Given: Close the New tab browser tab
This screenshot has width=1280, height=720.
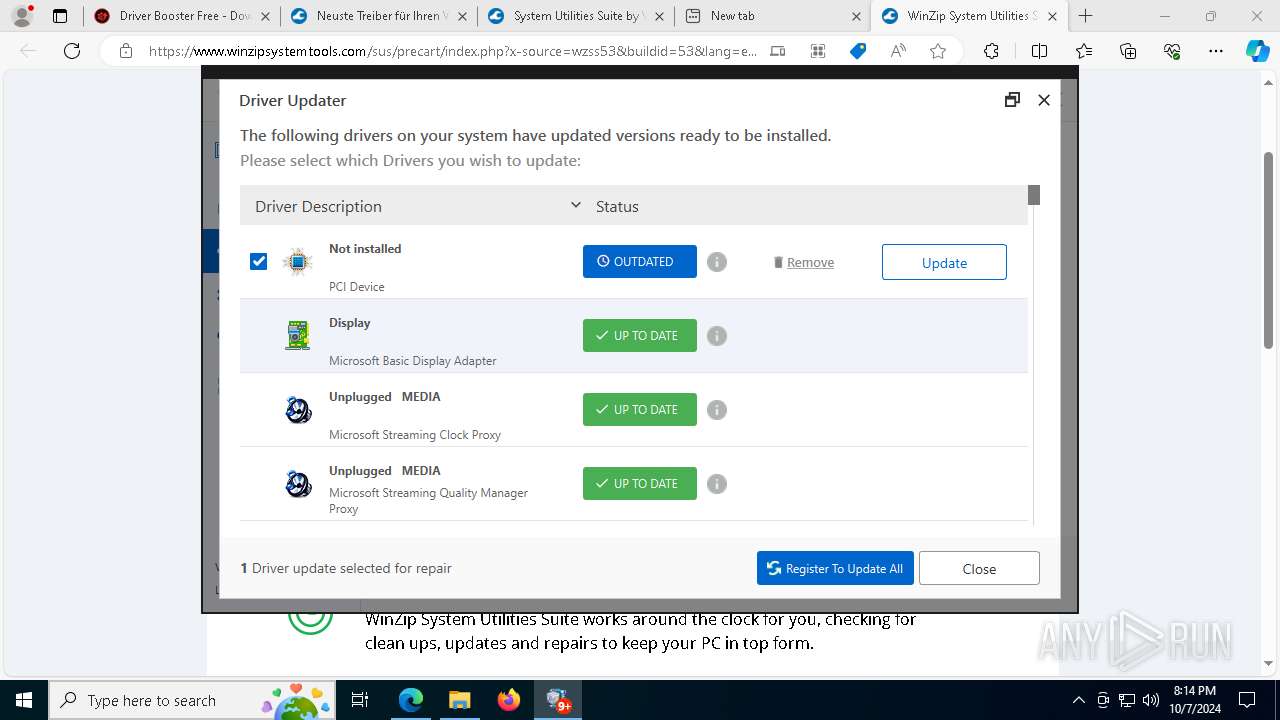Looking at the screenshot, I should pos(857,16).
